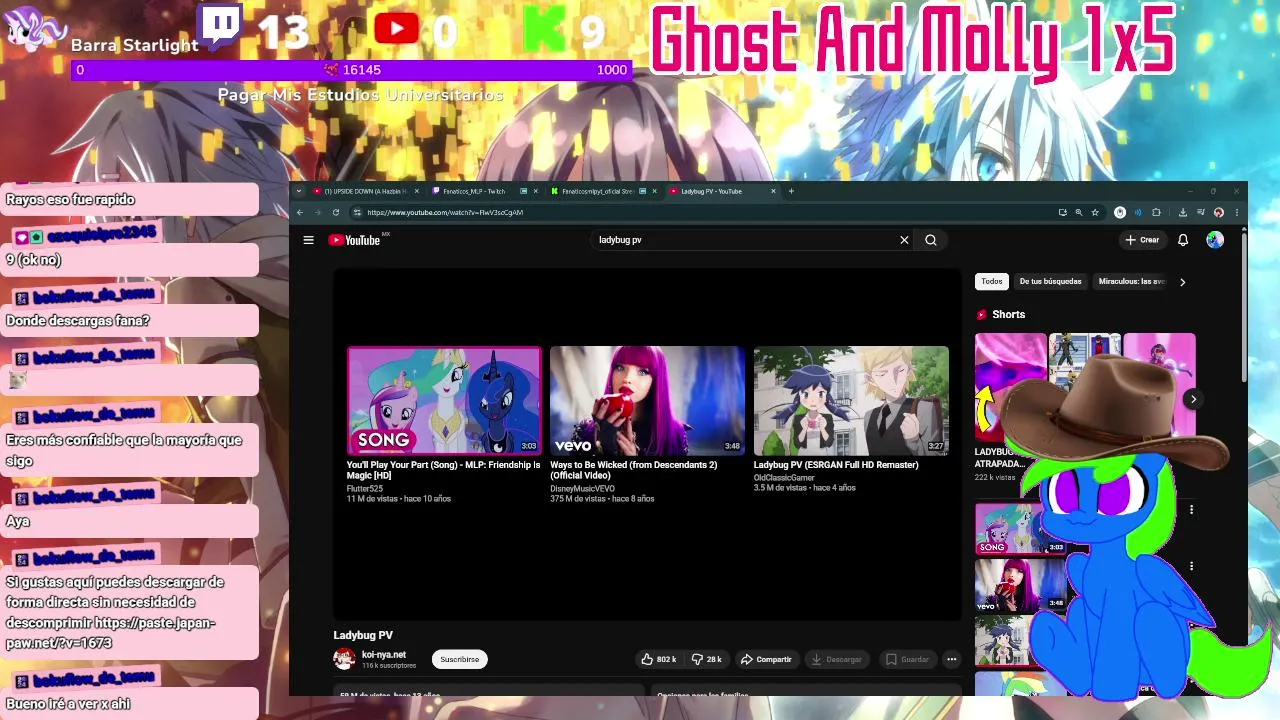Bookmark this page with the star icon
The width and height of the screenshot is (1280, 720).
pos(1095,212)
